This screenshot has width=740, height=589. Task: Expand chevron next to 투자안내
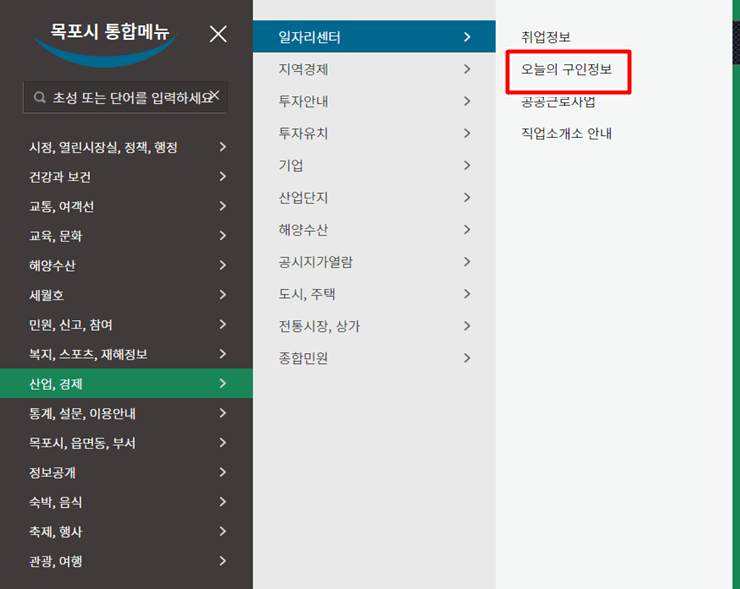click(x=467, y=101)
